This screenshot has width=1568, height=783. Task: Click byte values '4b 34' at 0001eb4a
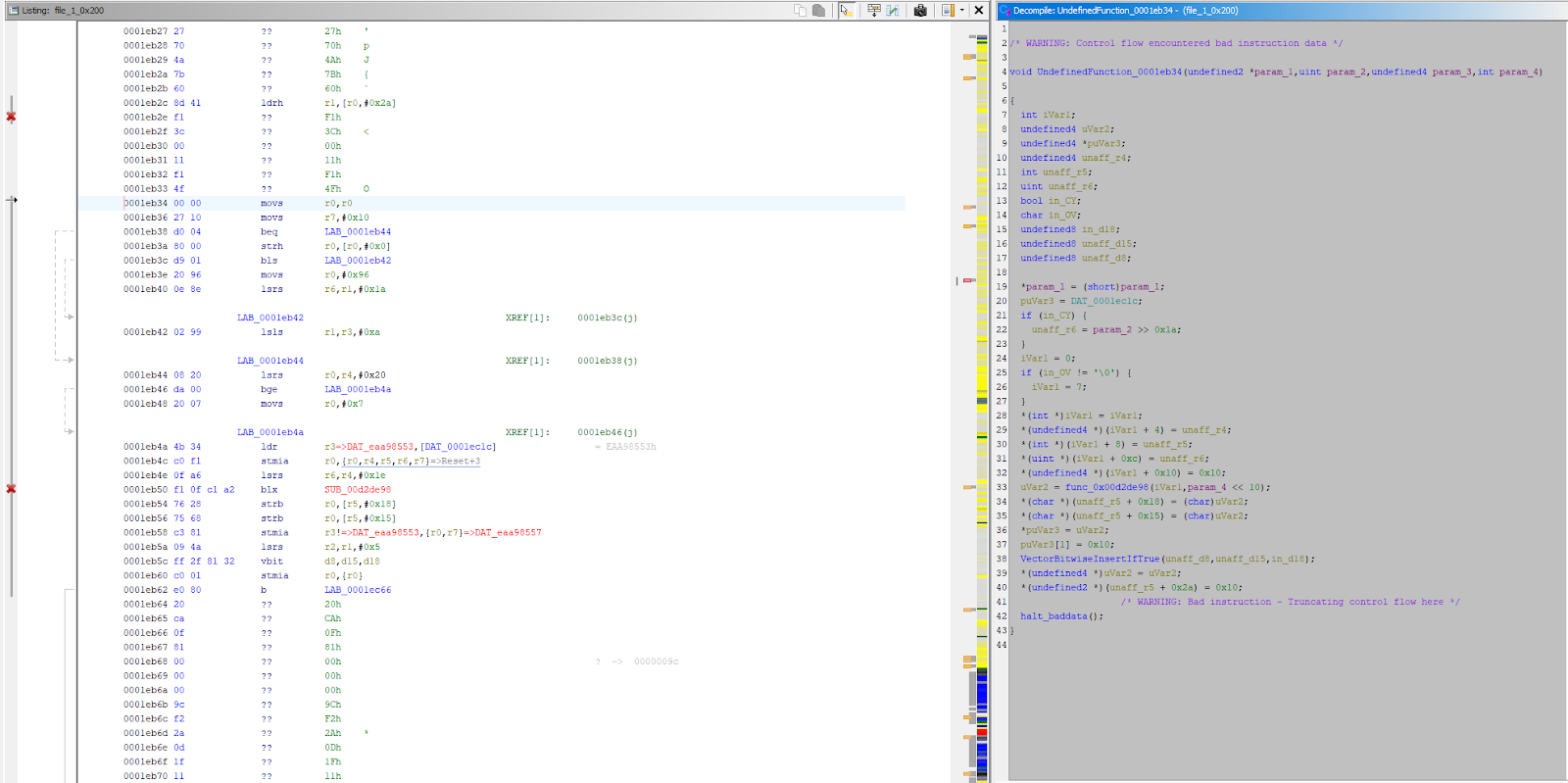187,447
